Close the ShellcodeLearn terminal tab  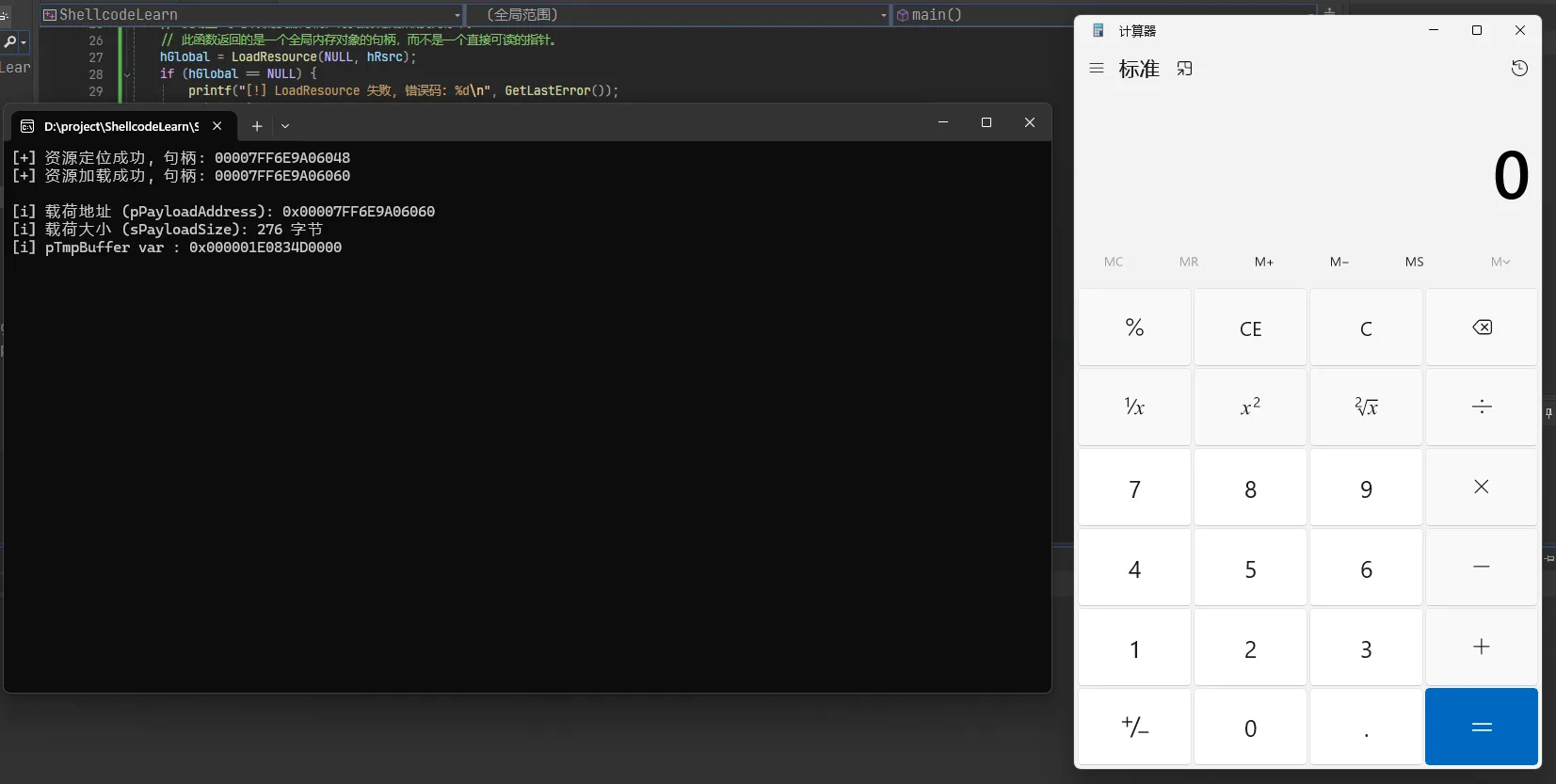(217, 126)
